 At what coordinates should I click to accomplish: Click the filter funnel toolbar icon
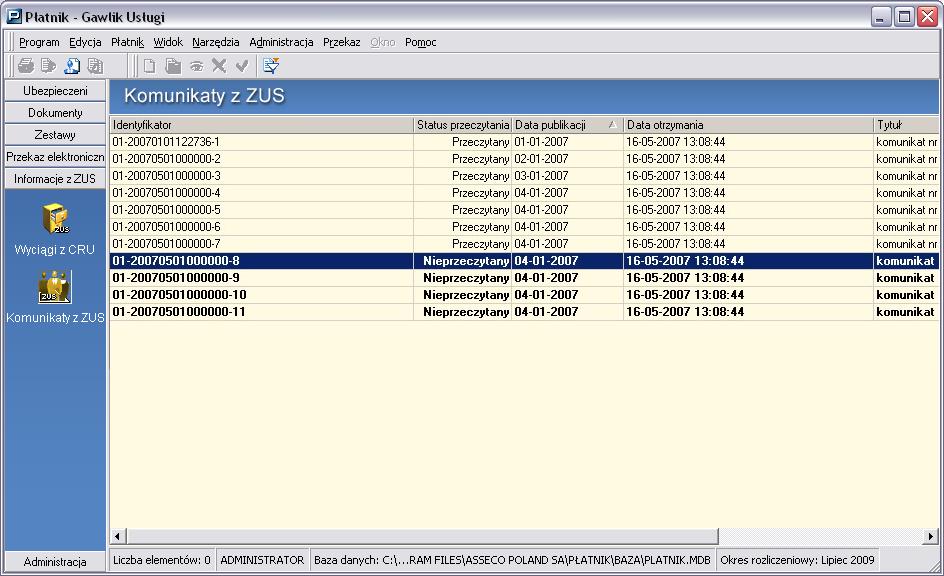[x=271, y=66]
